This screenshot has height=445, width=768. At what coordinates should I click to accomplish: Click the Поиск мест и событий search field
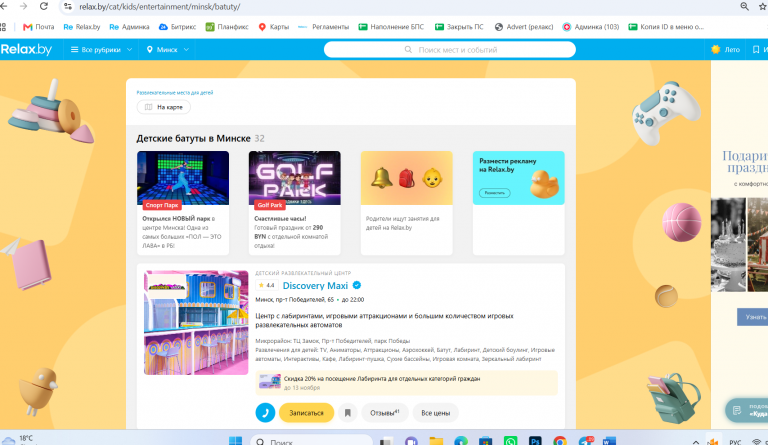450,49
